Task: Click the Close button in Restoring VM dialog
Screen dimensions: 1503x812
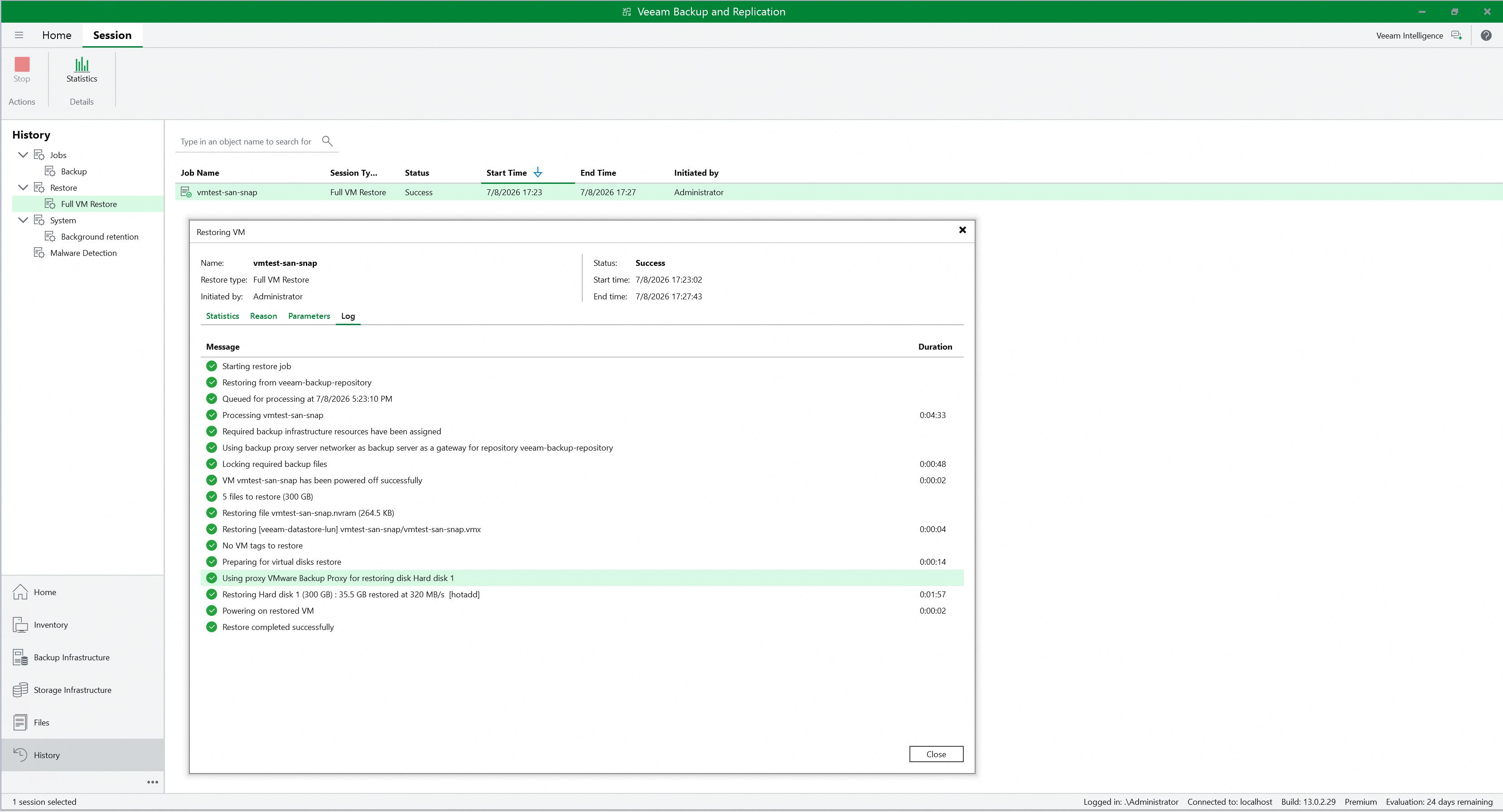Action: (x=936, y=754)
